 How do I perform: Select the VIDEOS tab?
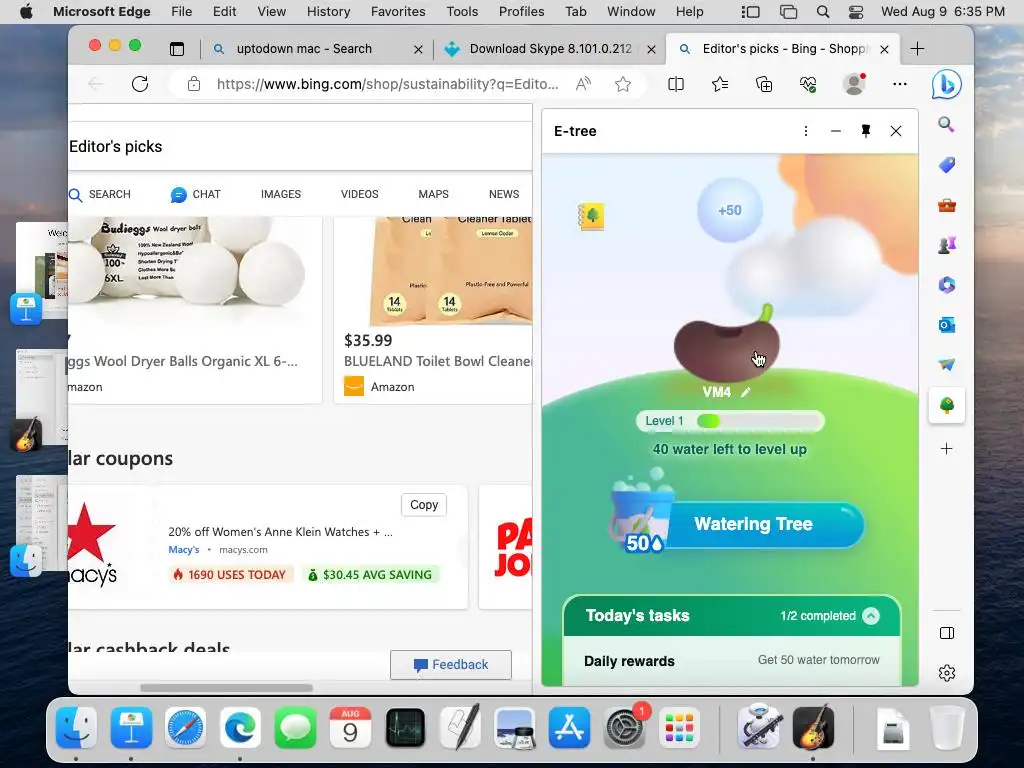(x=359, y=195)
